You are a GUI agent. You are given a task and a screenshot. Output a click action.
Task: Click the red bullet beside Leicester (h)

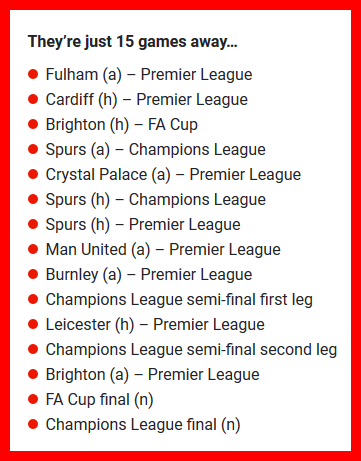coord(33,324)
